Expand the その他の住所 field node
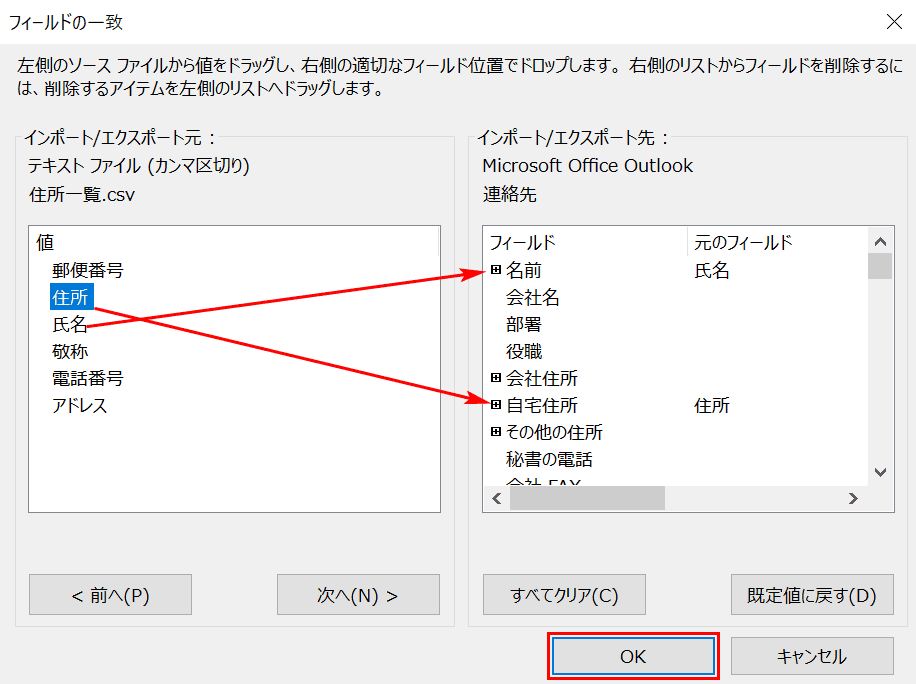 (496, 431)
